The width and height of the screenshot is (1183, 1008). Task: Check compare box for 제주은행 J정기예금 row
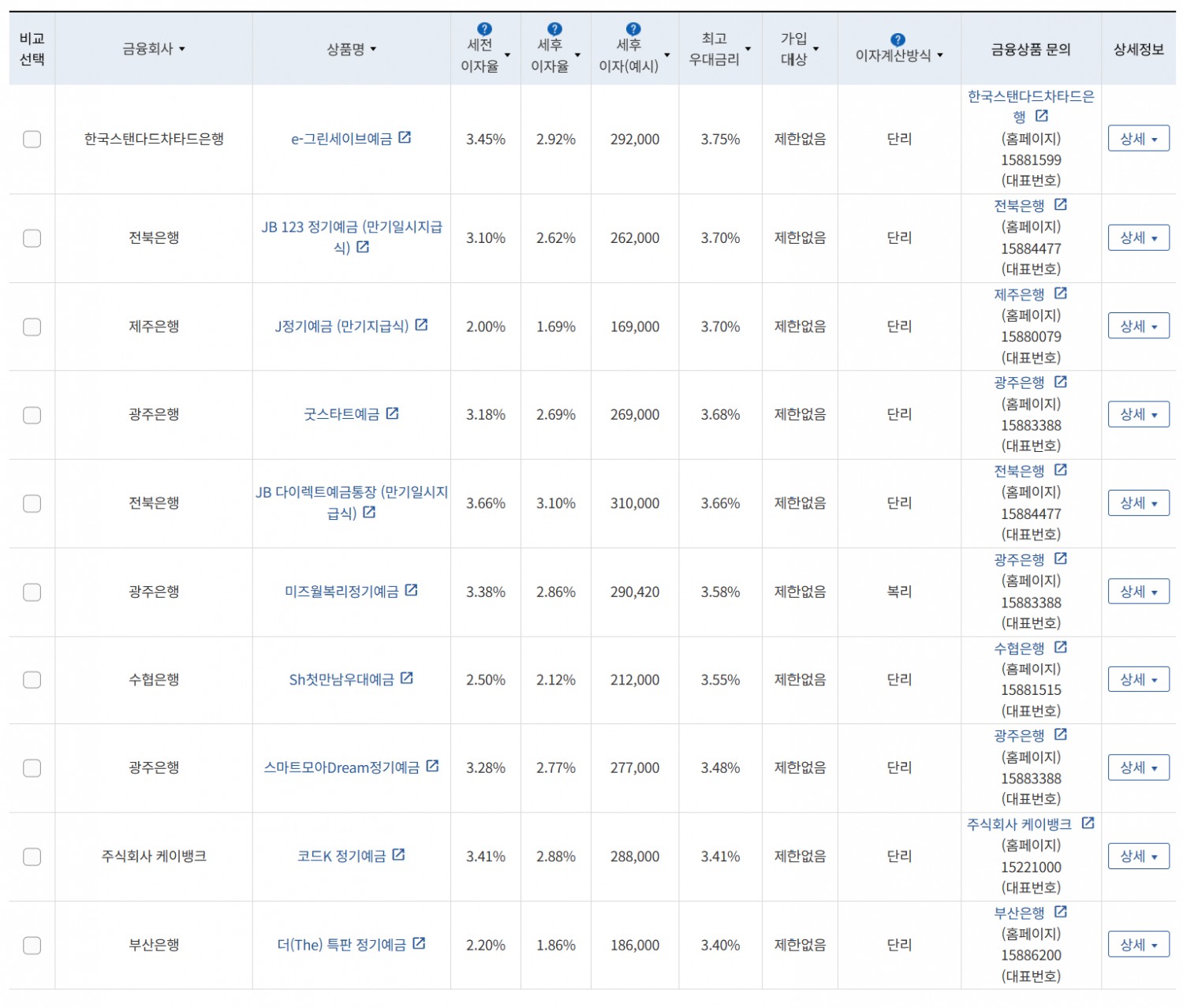coord(32,327)
